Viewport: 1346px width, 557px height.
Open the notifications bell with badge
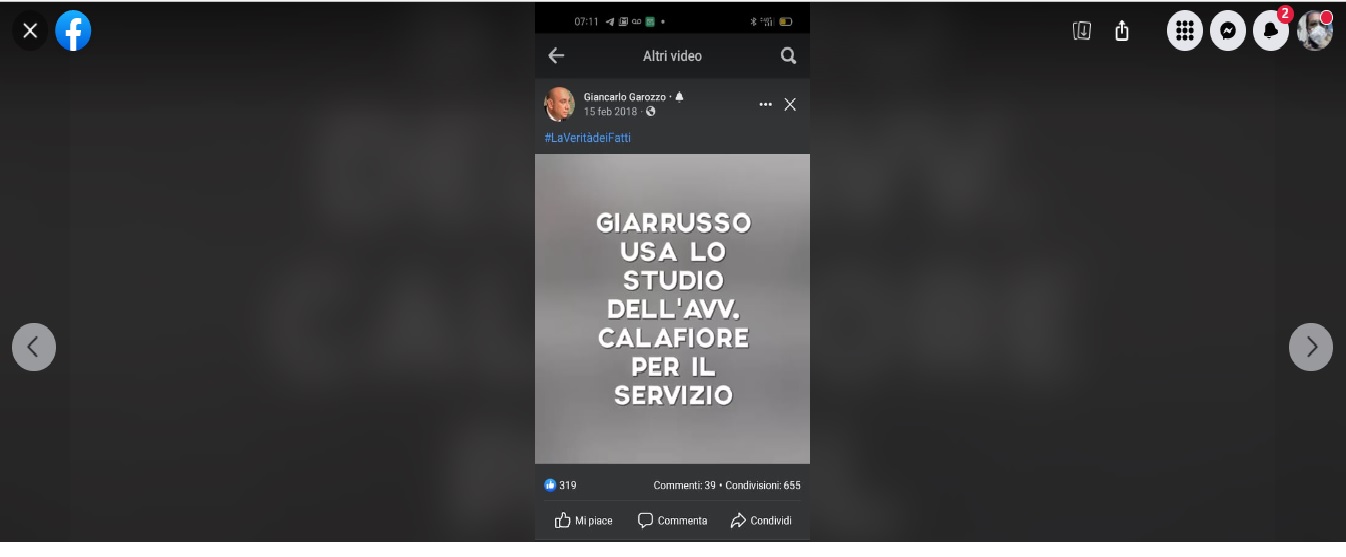[1271, 31]
